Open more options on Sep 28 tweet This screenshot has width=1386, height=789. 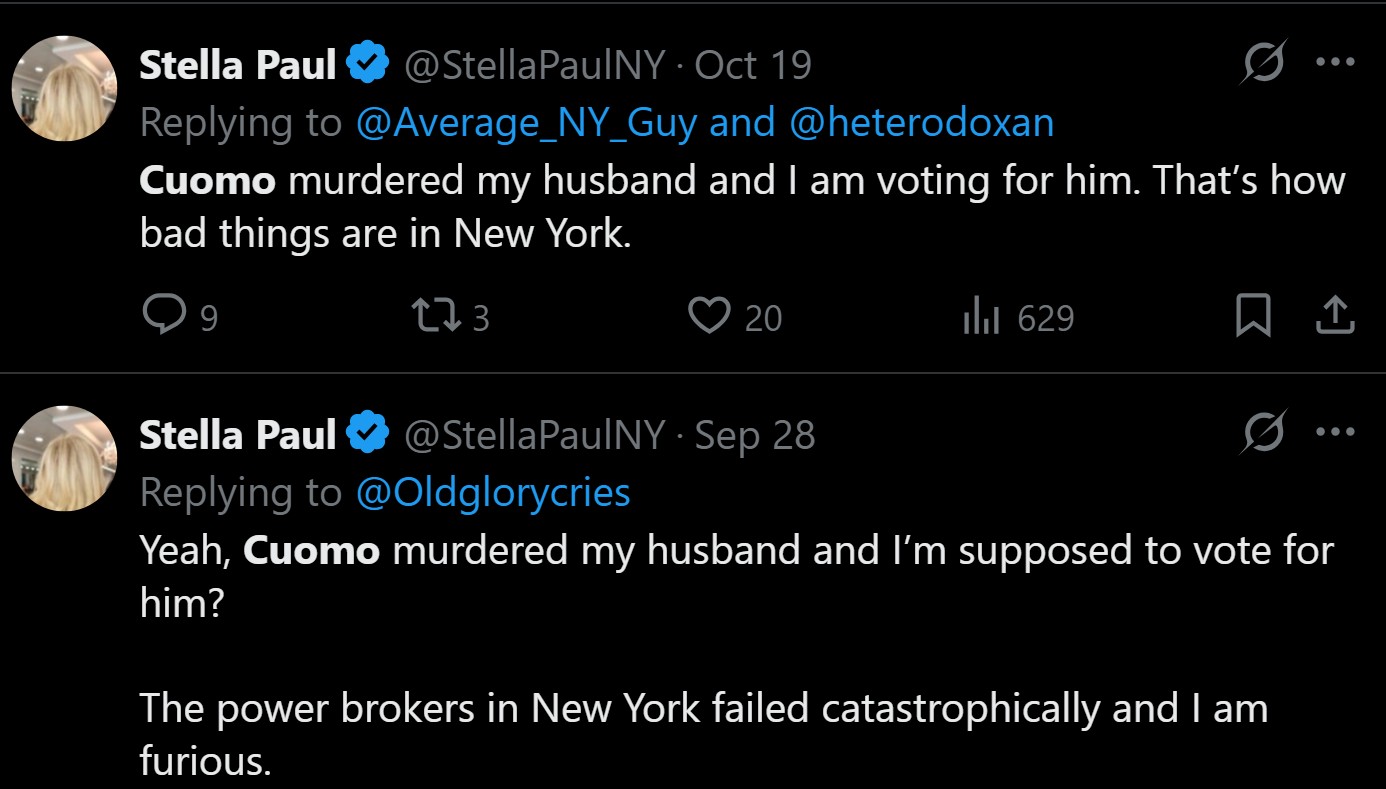(1335, 434)
